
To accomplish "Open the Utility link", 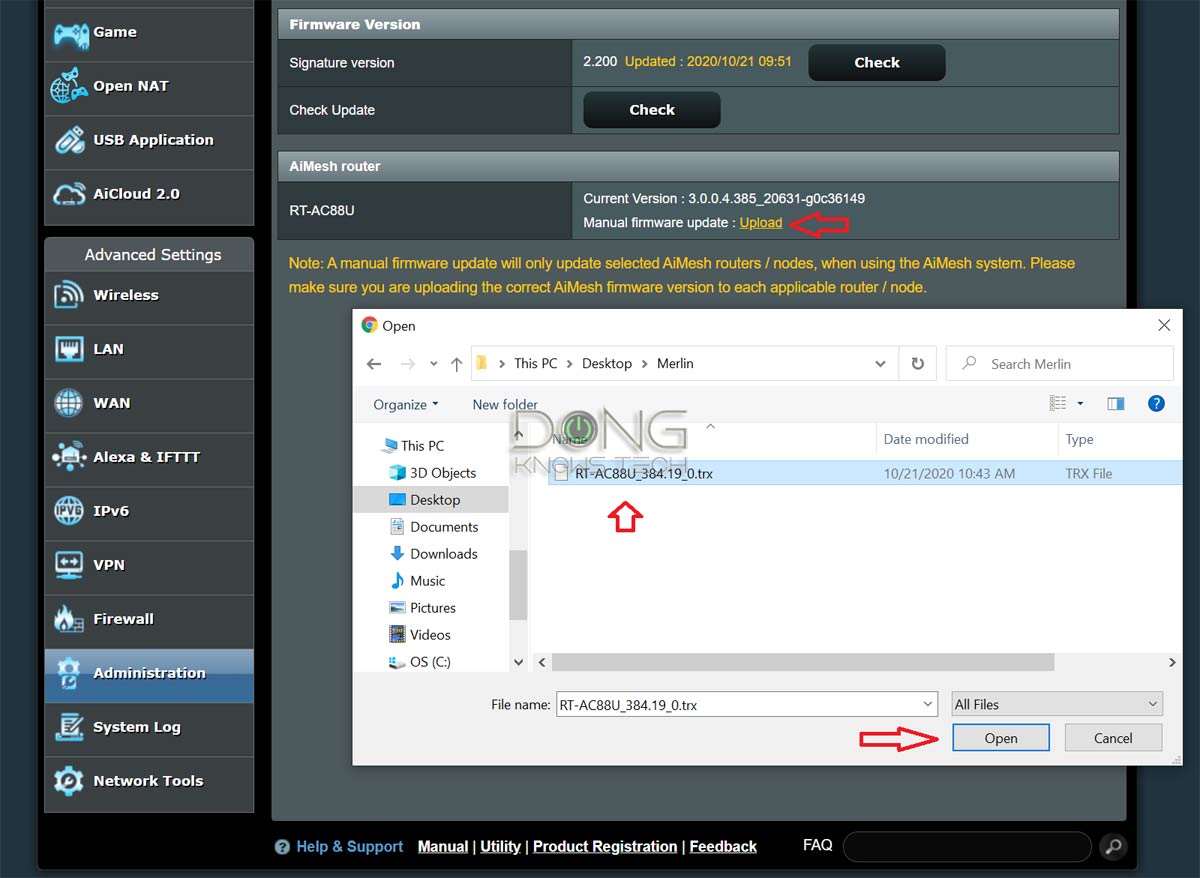I will pyautogui.click(x=500, y=847).
